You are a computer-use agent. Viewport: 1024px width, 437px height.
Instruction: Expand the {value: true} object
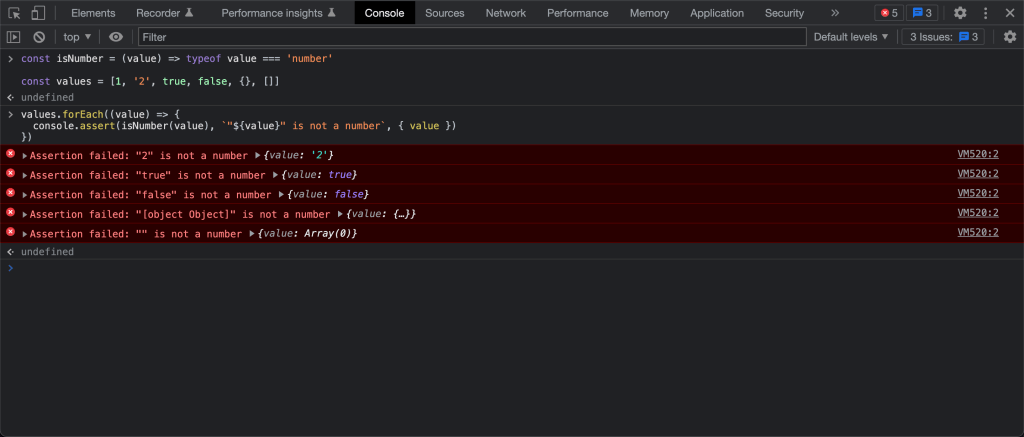click(x=275, y=175)
